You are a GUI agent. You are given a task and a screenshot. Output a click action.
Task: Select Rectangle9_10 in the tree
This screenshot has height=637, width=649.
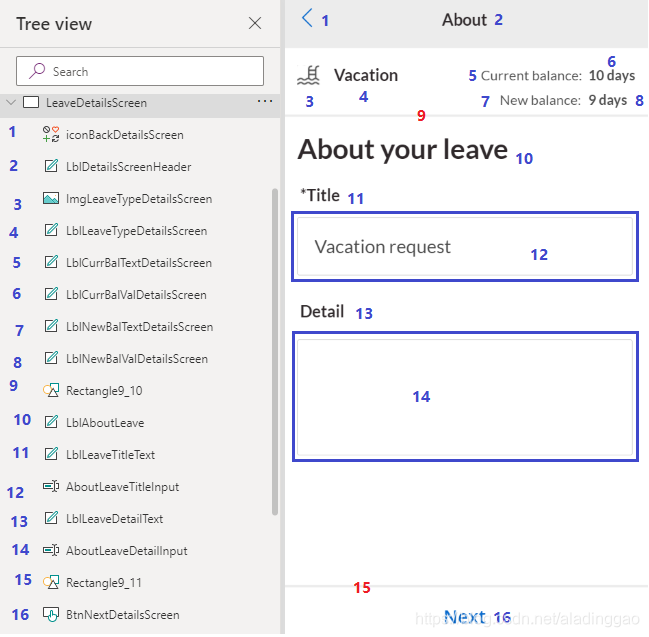coord(104,390)
